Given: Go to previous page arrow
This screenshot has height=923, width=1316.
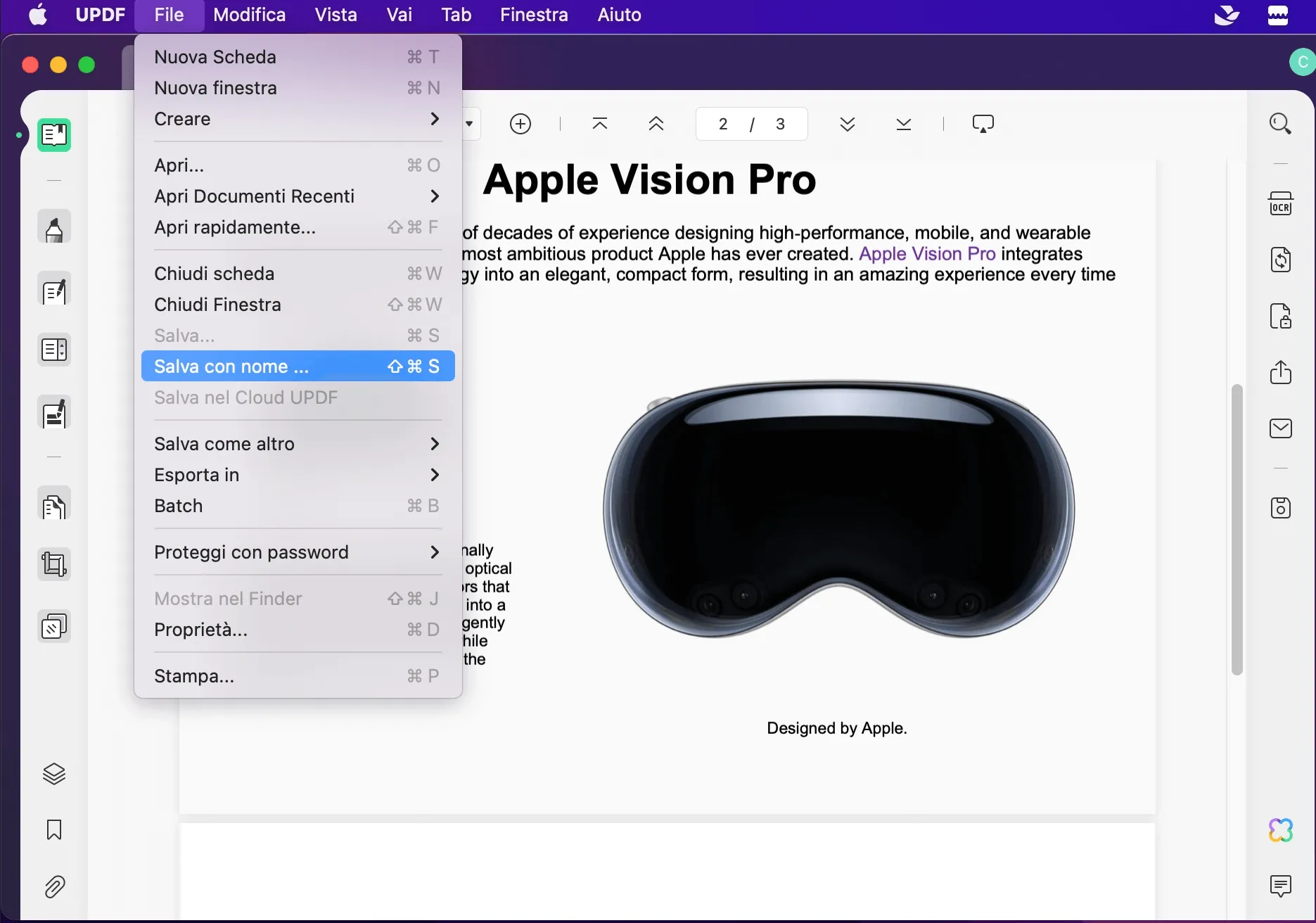Looking at the screenshot, I should coord(656,124).
